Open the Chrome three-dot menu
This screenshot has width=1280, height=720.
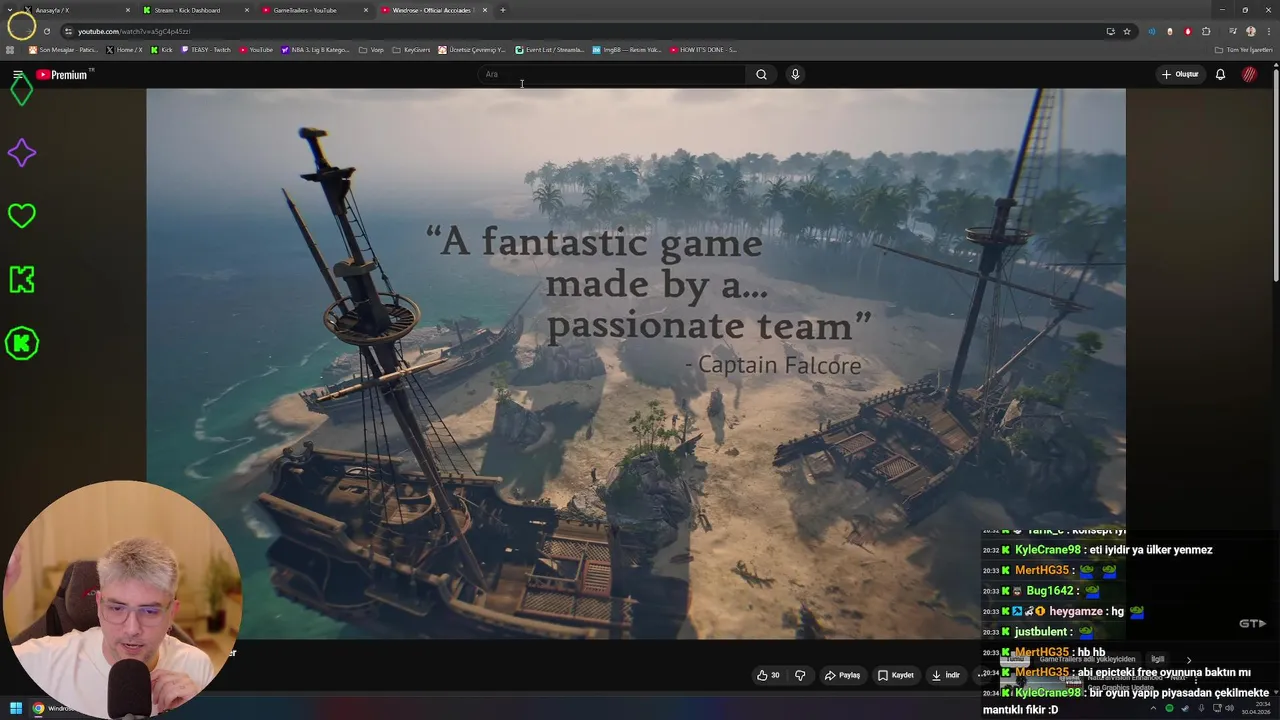click(1268, 31)
